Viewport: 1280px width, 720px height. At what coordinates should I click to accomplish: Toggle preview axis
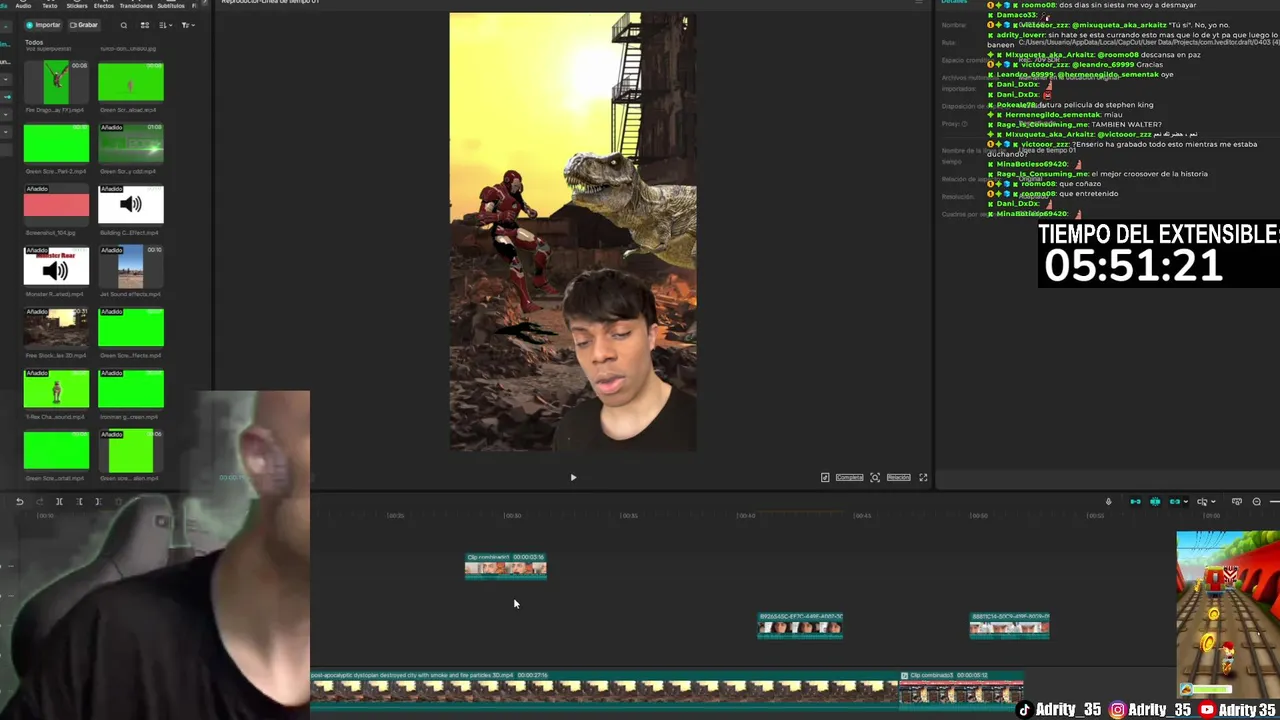pos(1202,502)
